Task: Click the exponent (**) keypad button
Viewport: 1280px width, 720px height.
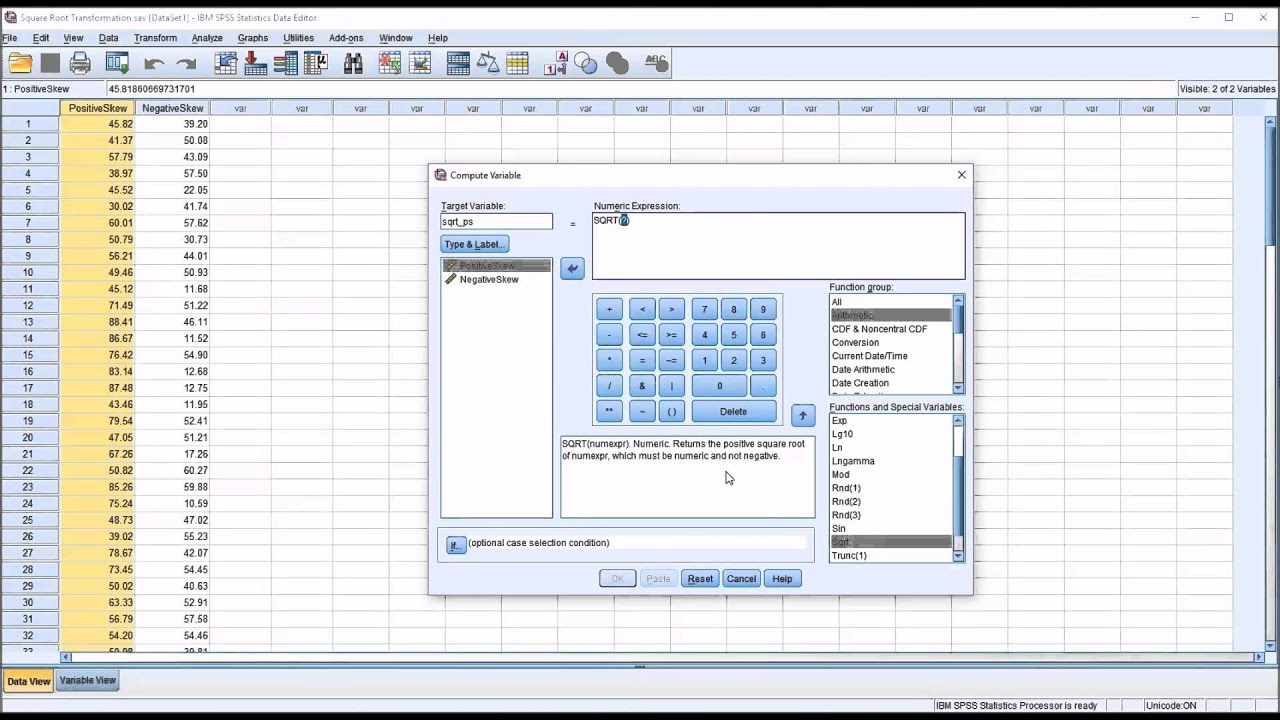Action: tap(609, 411)
